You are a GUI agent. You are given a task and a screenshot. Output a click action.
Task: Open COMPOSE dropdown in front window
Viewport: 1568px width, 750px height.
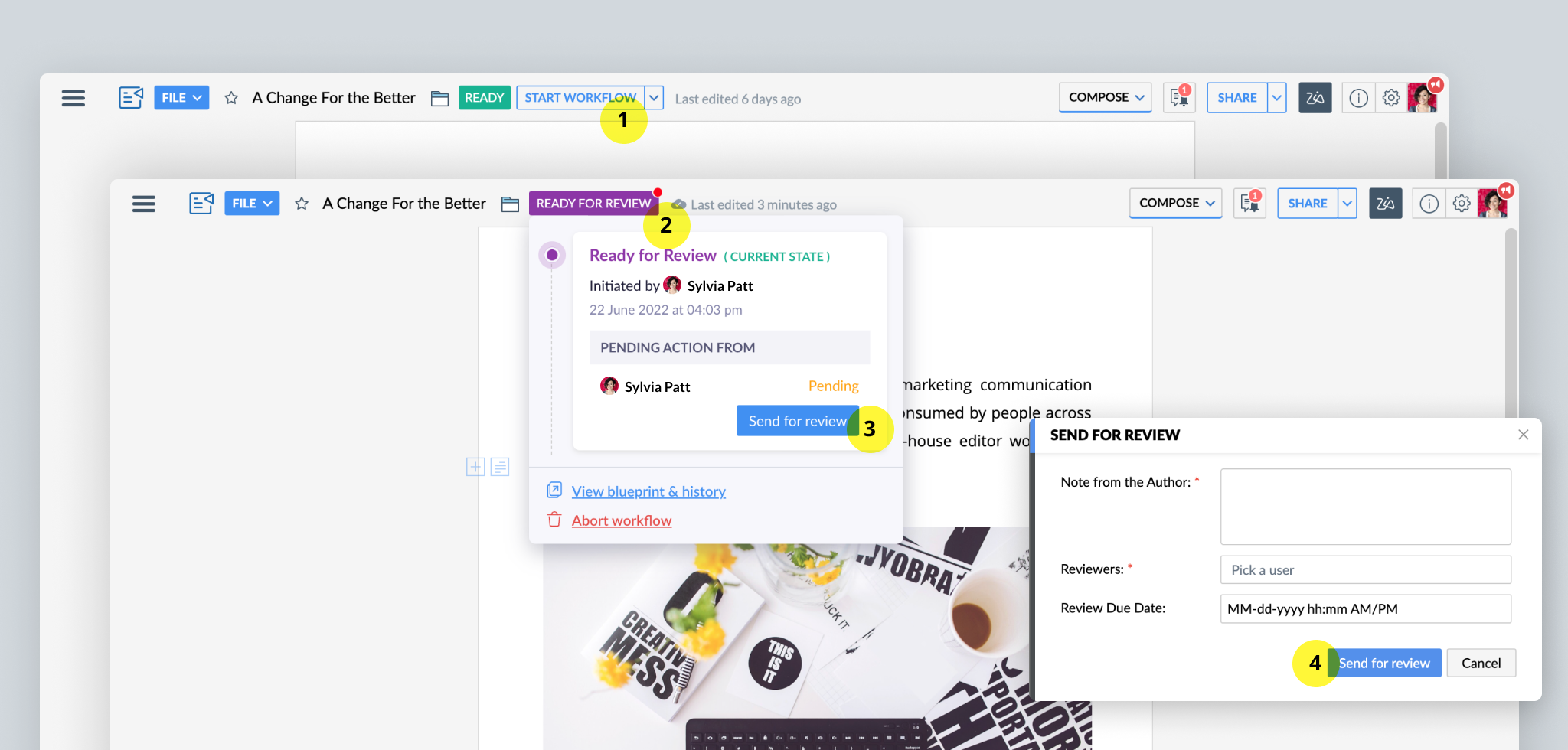pyautogui.click(x=1175, y=203)
